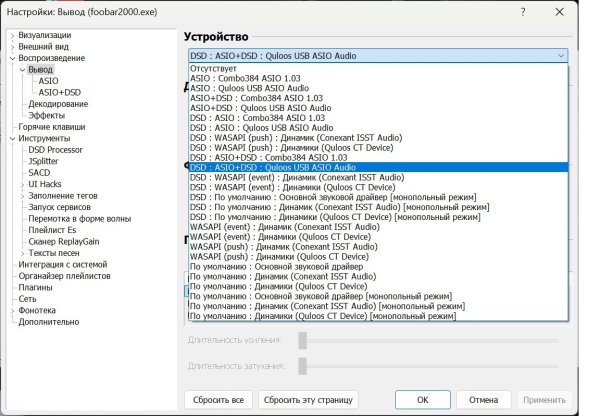Choose DSD : ASIO+DSD : Combo384 ASIO 1.03
600x416 pixels.
click(378, 158)
